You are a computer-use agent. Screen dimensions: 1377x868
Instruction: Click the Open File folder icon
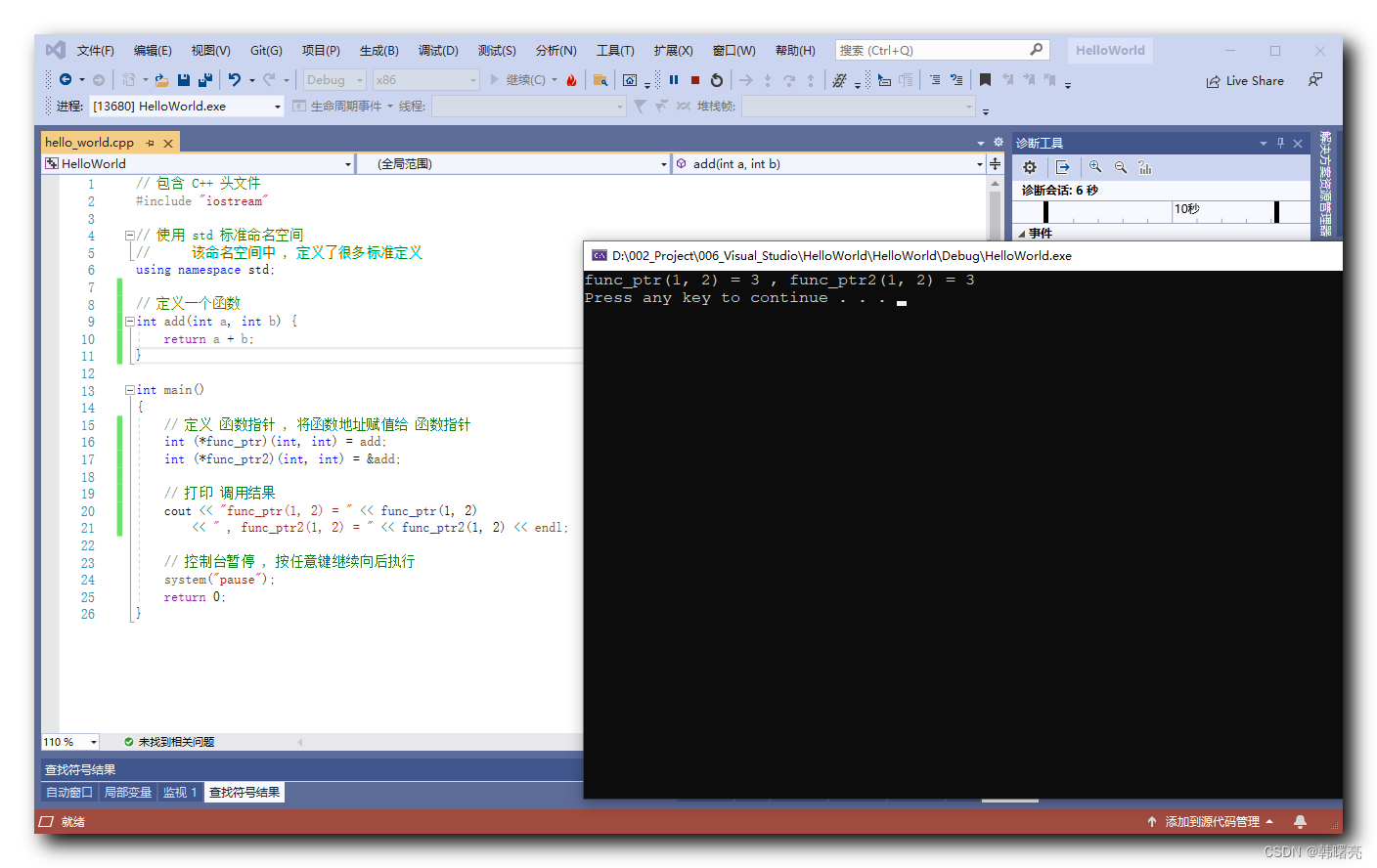[162, 80]
